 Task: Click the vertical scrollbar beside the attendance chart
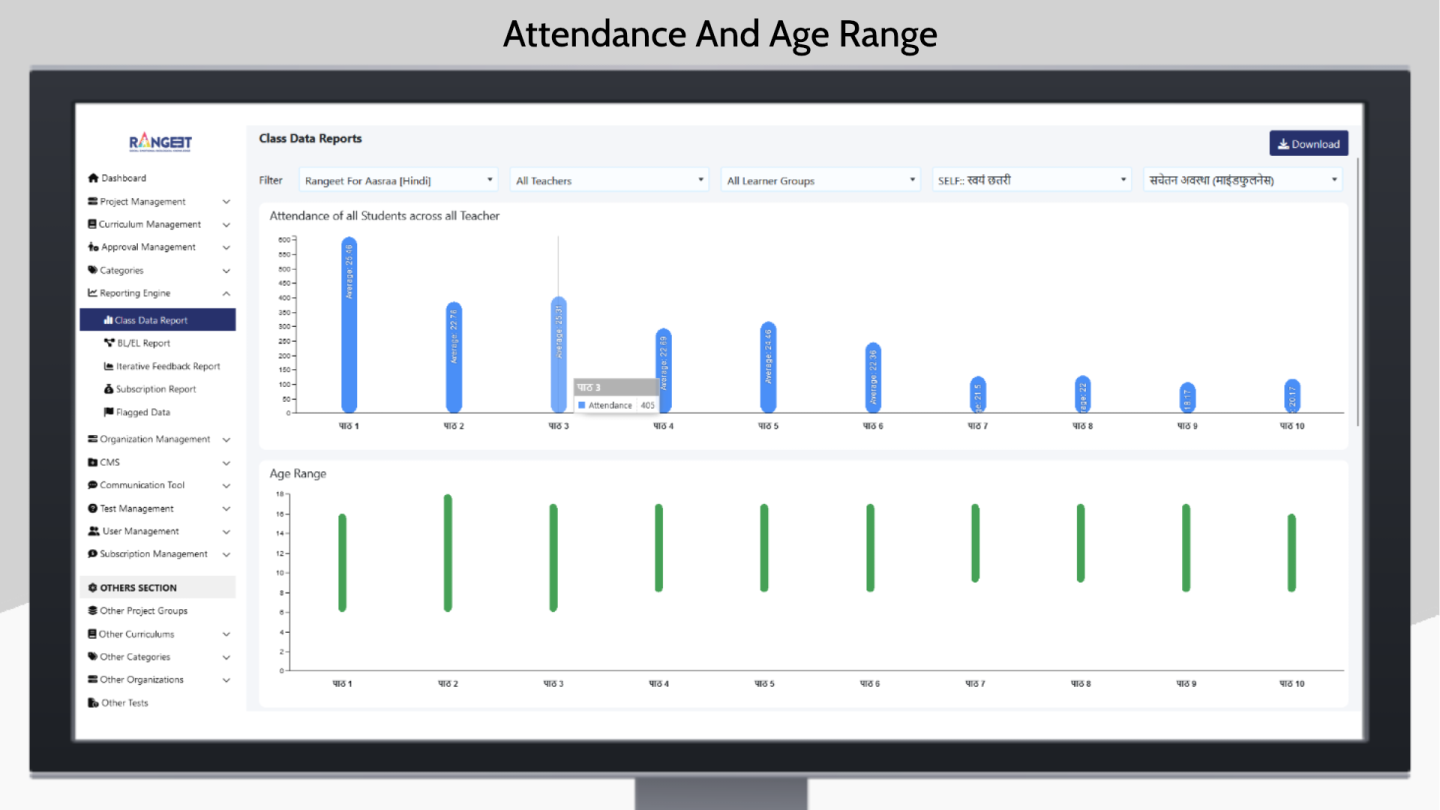1358,290
